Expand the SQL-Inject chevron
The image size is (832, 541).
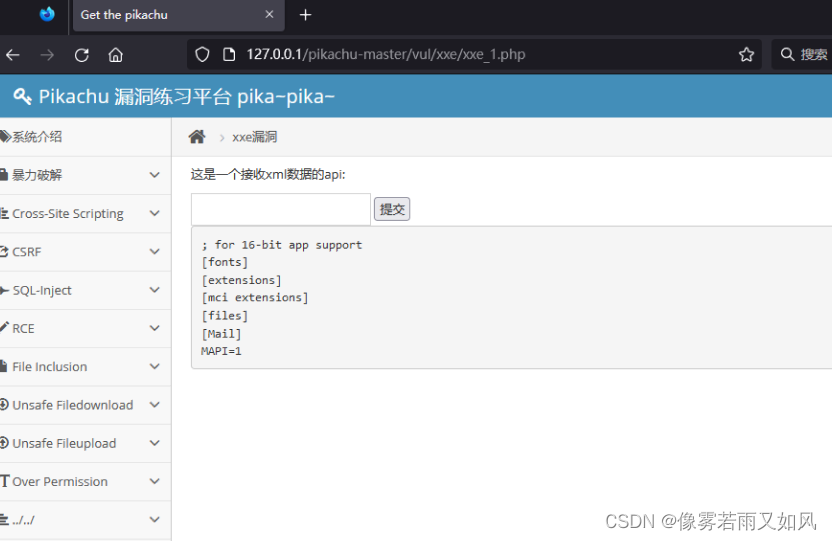click(154, 290)
